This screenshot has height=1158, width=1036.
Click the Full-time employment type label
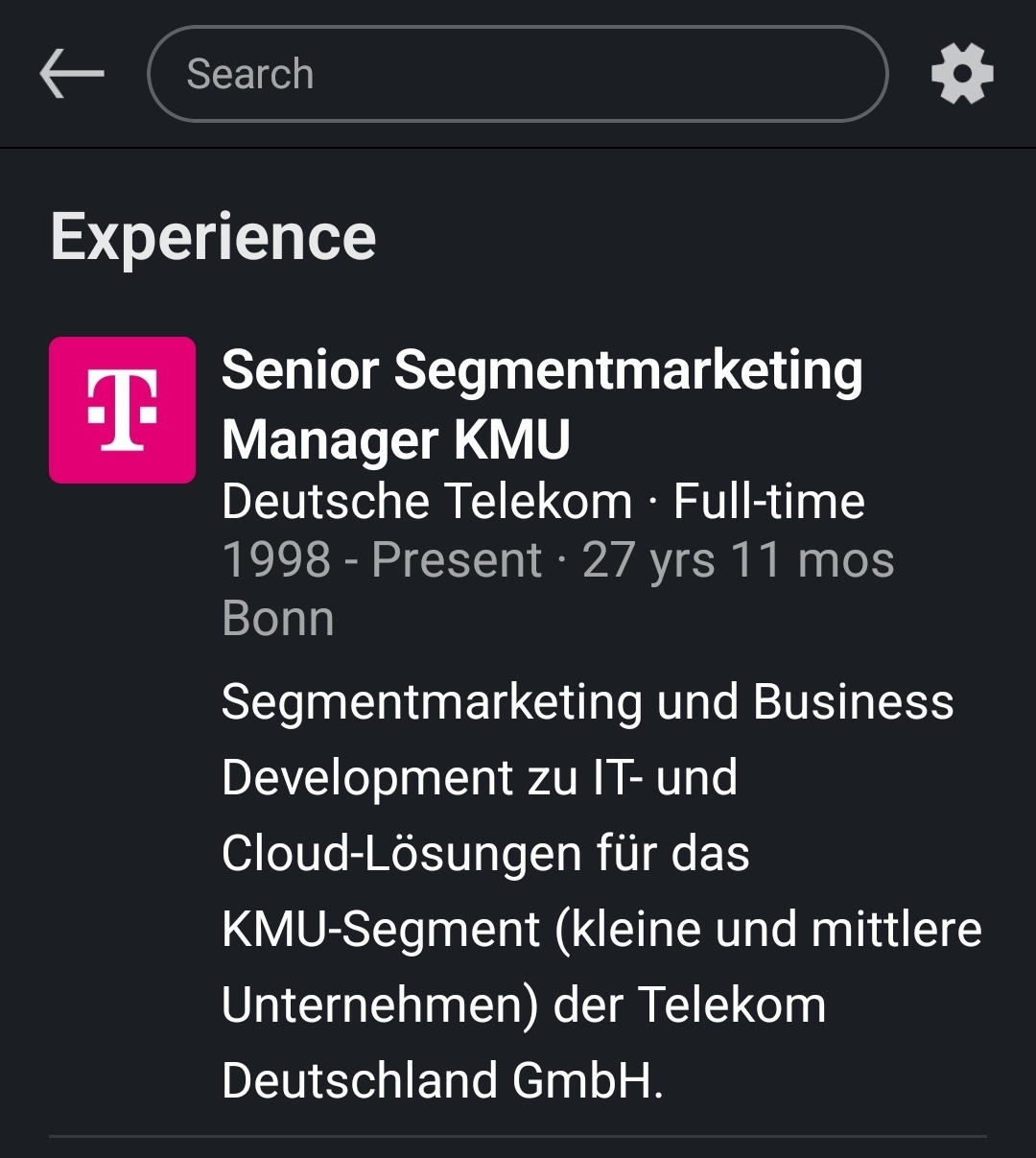point(768,502)
